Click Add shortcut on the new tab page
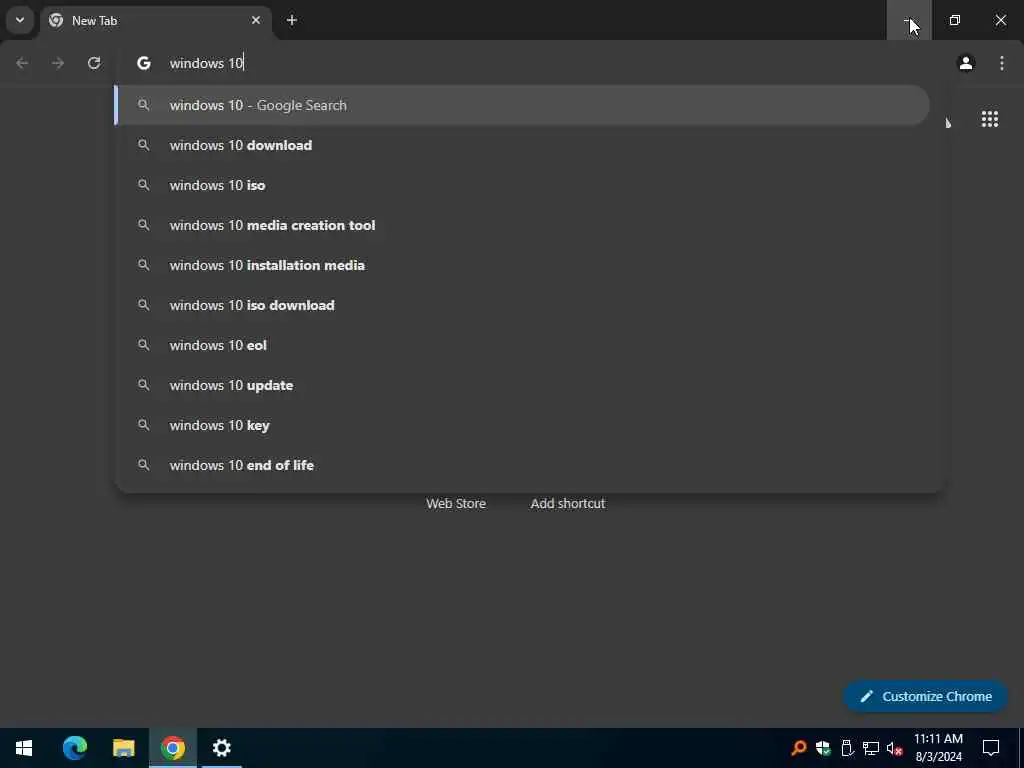The image size is (1024, 768). tap(568, 504)
